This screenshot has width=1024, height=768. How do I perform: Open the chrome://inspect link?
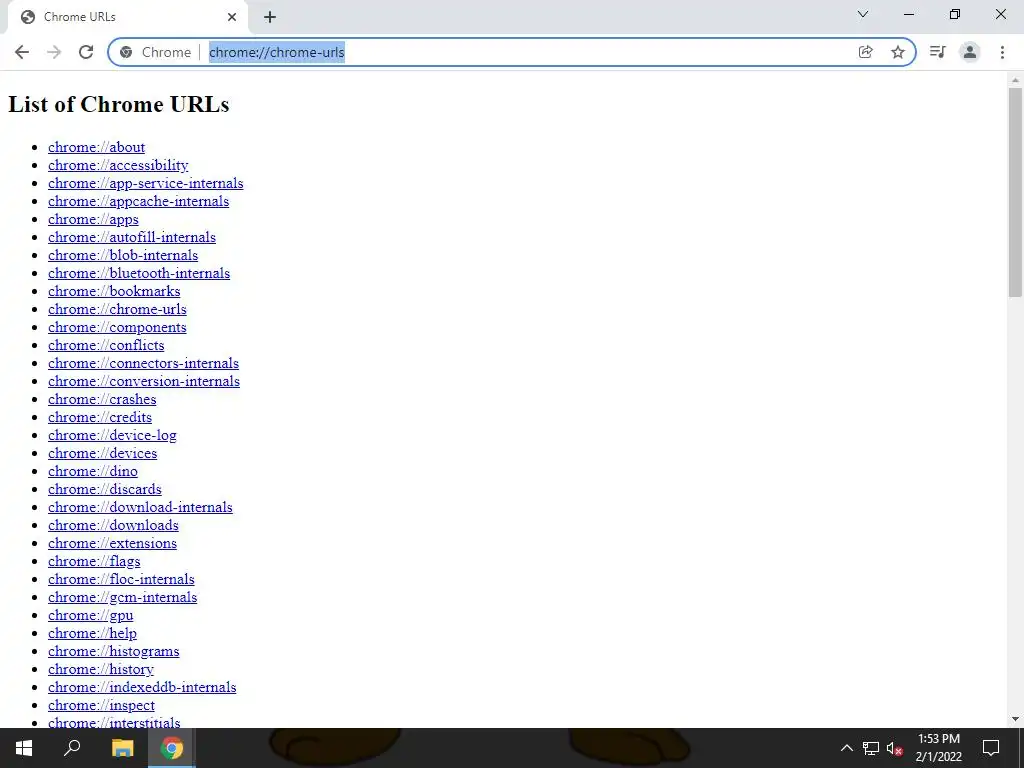point(101,705)
